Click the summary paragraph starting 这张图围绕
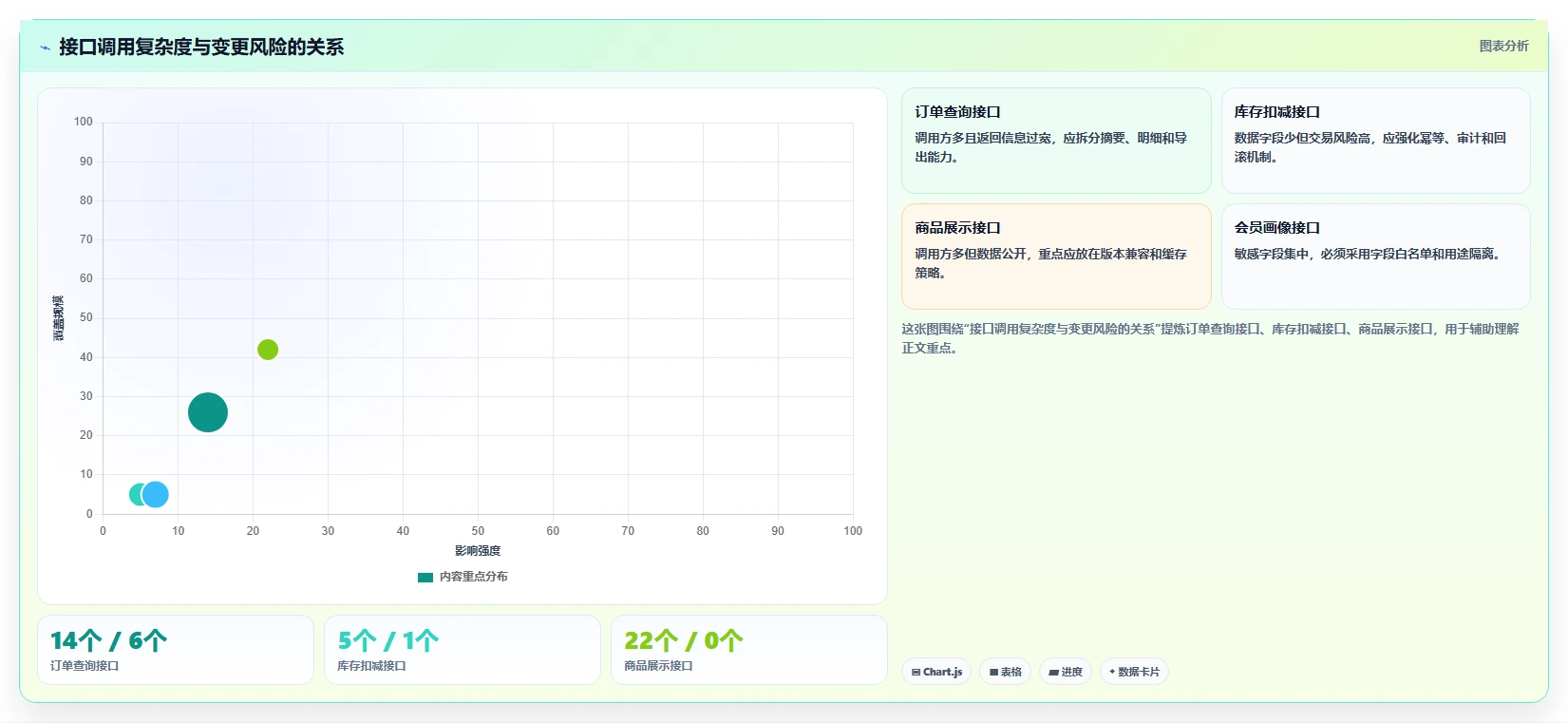The image size is (1568, 723). [x=1210, y=338]
